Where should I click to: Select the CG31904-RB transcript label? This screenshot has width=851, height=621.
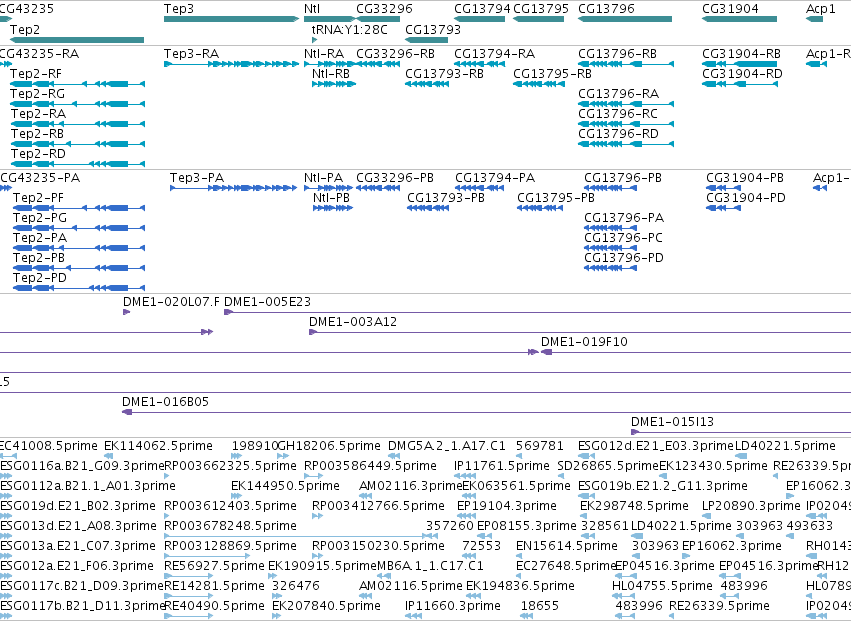(741, 54)
